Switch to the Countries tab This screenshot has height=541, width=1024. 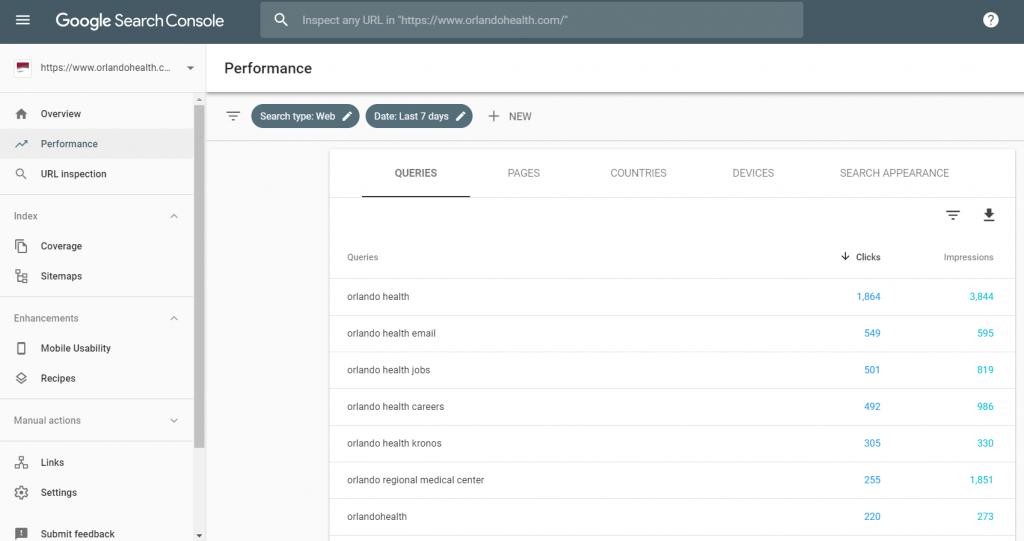point(638,173)
